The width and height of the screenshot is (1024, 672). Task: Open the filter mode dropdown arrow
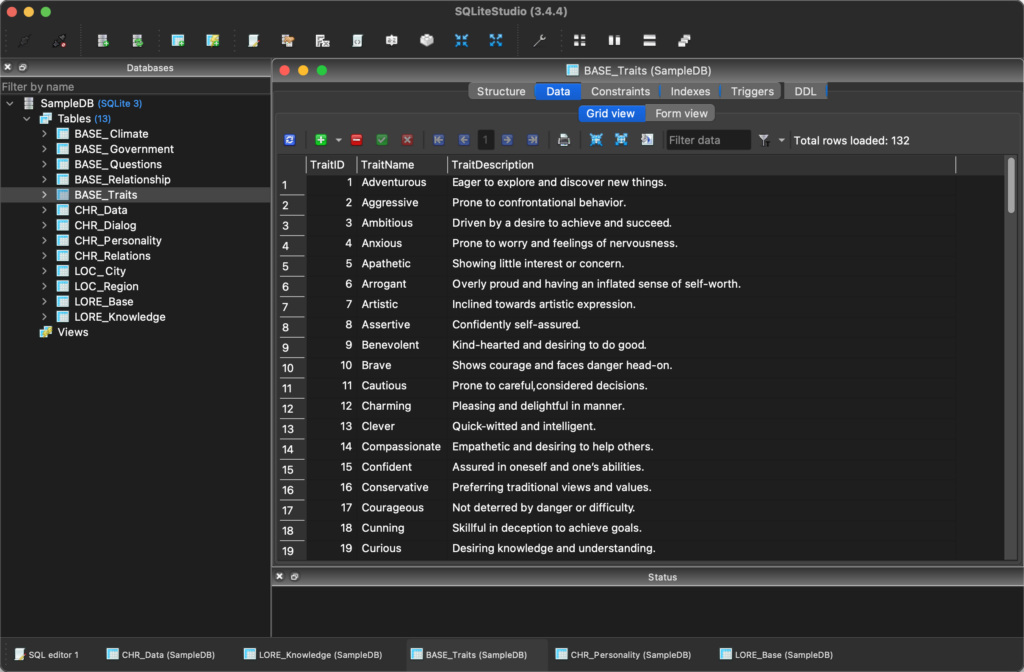[x=781, y=140]
